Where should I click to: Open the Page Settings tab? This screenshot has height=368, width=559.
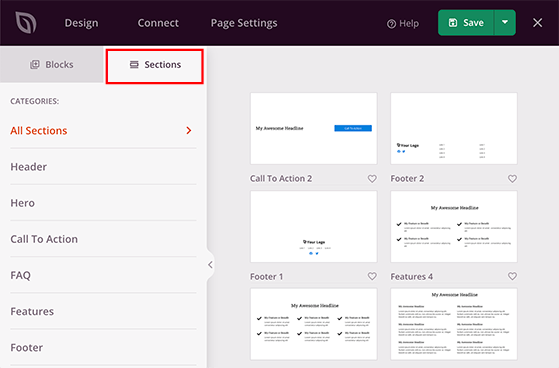(x=244, y=23)
